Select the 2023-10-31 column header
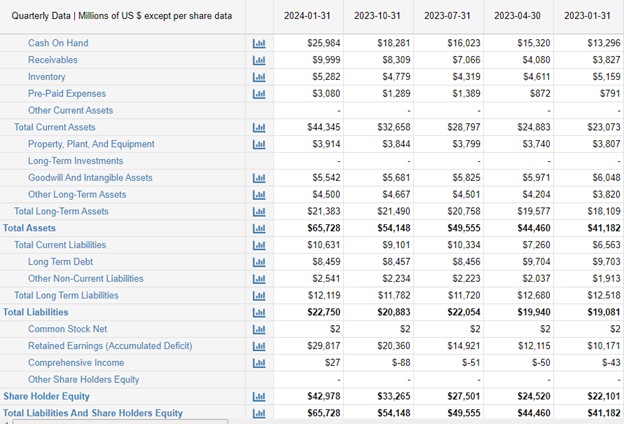The image size is (624, 424). [x=377, y=16]
